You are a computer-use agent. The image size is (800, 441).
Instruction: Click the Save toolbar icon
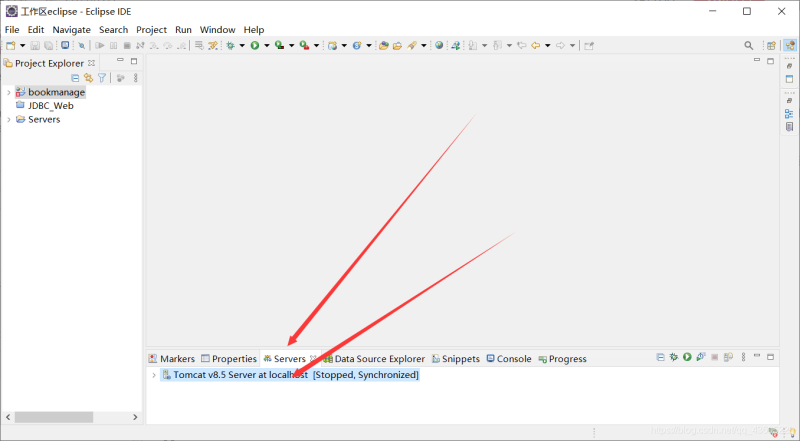point(35,45)
